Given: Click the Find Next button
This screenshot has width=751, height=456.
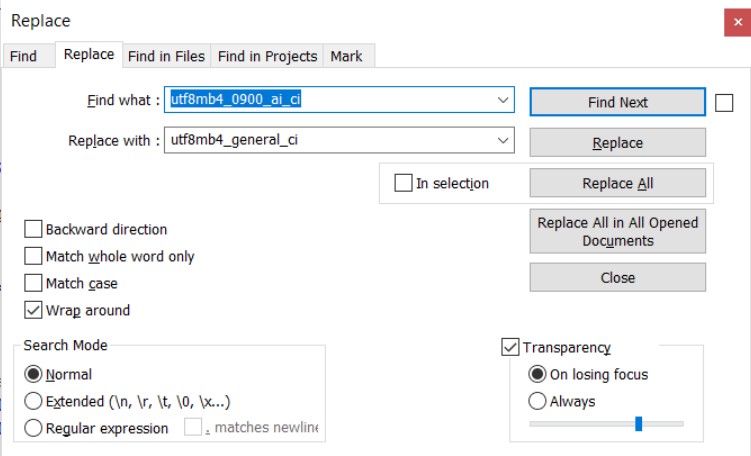Looking at the screenshot, I should point(617,102).
